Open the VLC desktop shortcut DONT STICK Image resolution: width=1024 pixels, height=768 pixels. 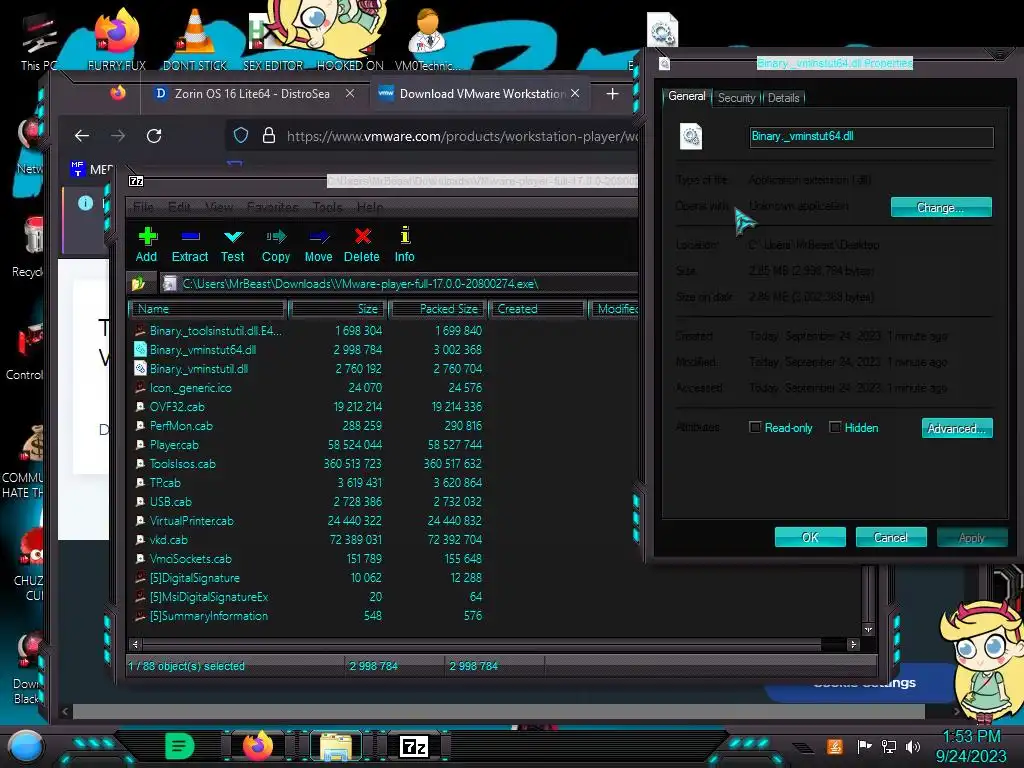(x=195, y=39)
